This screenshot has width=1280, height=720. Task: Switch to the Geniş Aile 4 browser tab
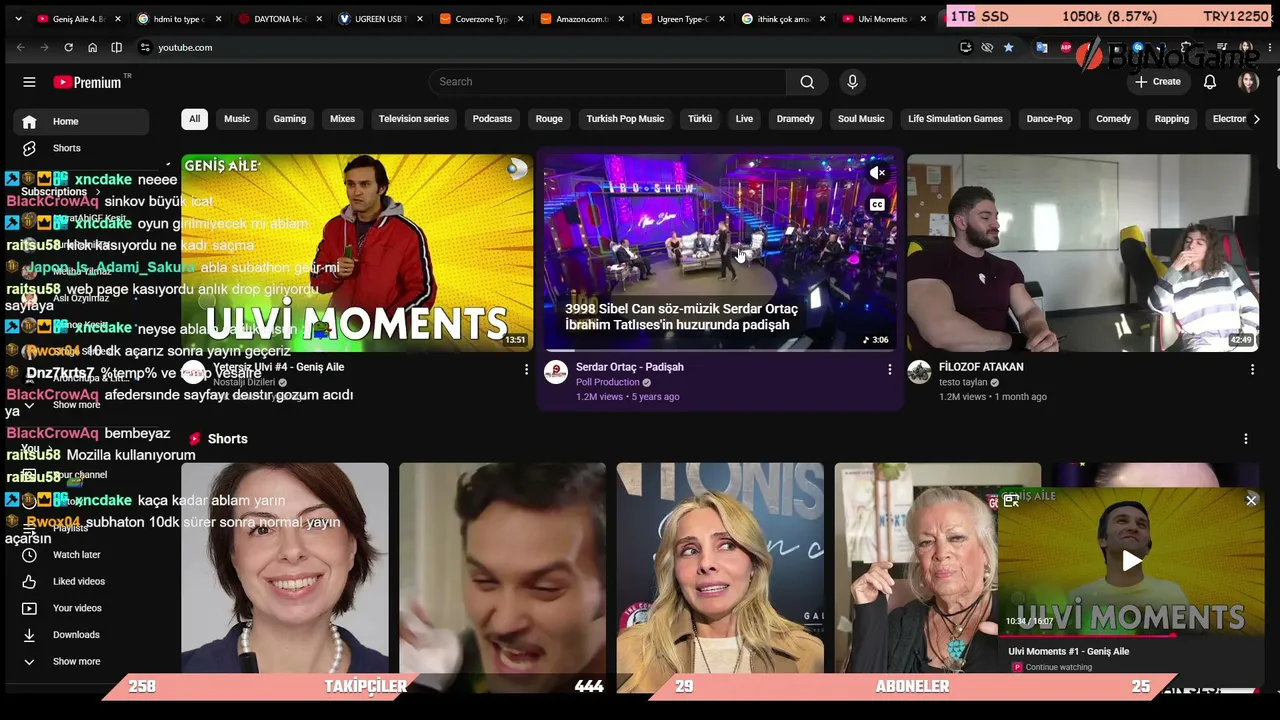coord(77,19)
